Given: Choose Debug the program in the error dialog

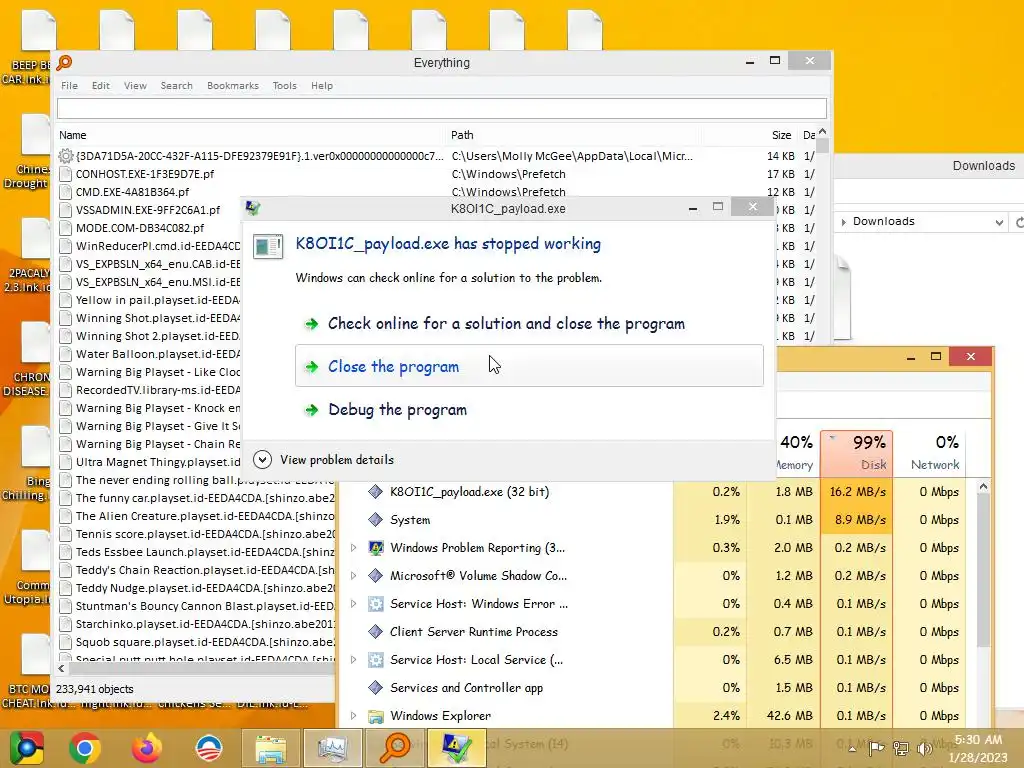Looking at the screenshot, I should coord(529,410).
